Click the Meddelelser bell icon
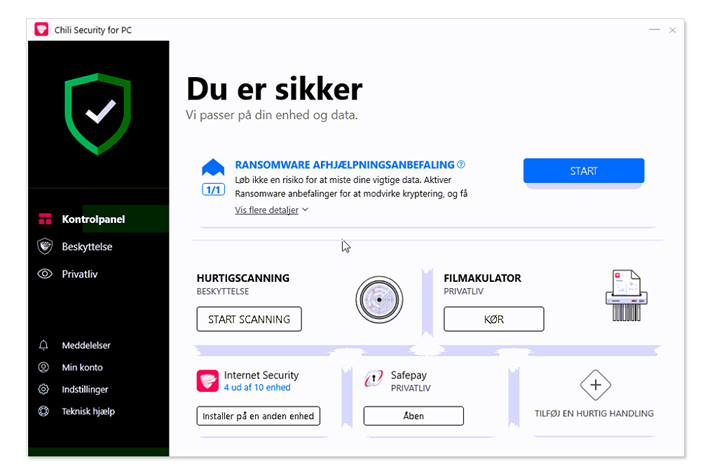This screenshot has width=713, height=476. pyautogui.click(x=43, y=345)
